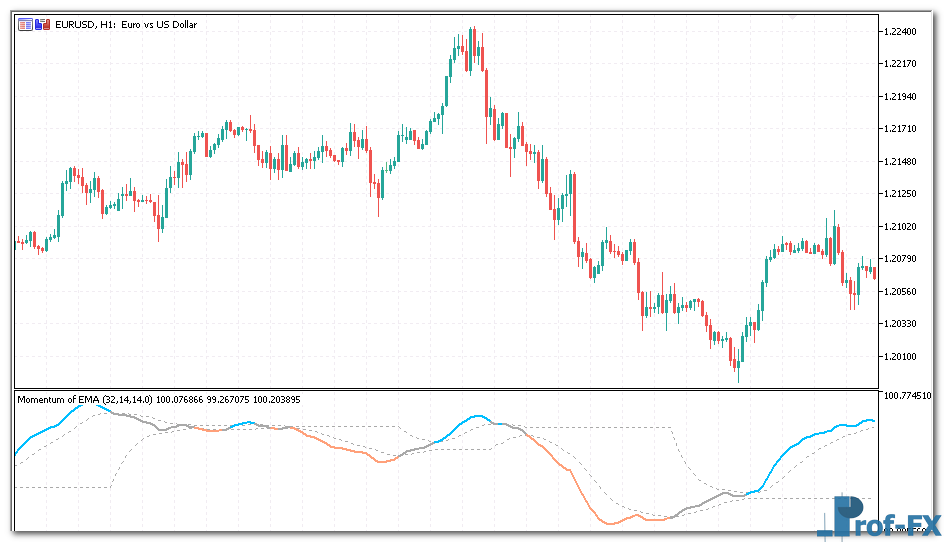This screenshot has height=542, width=944.
Task: Click the 1.20790 price axis label
Action: (904, 259)
